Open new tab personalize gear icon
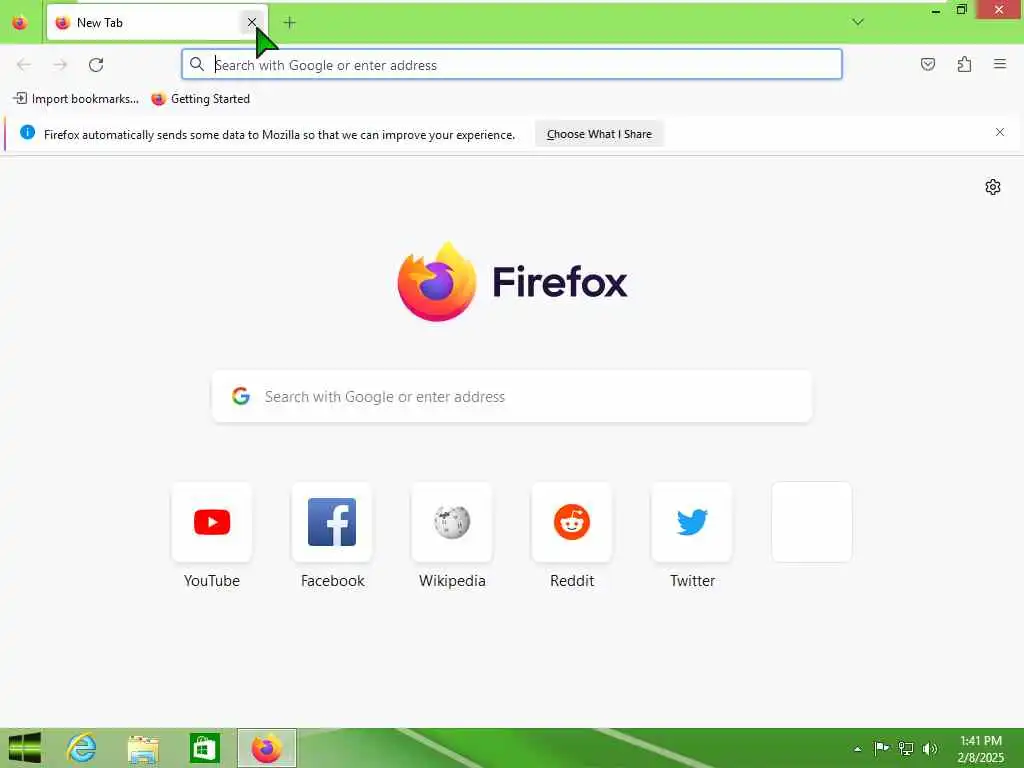1024x768 pixels. pos(993,187)
